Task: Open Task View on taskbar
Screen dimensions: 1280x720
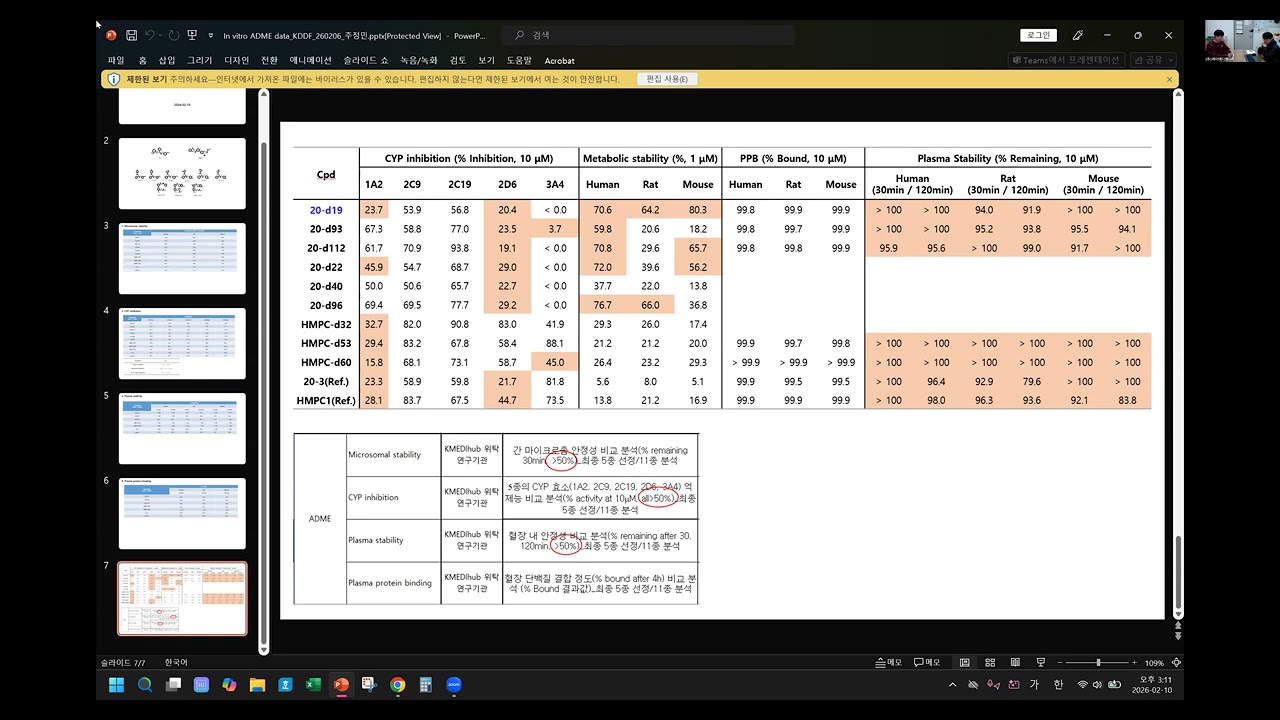Action: pyautogui.click(x=173, y=685)
